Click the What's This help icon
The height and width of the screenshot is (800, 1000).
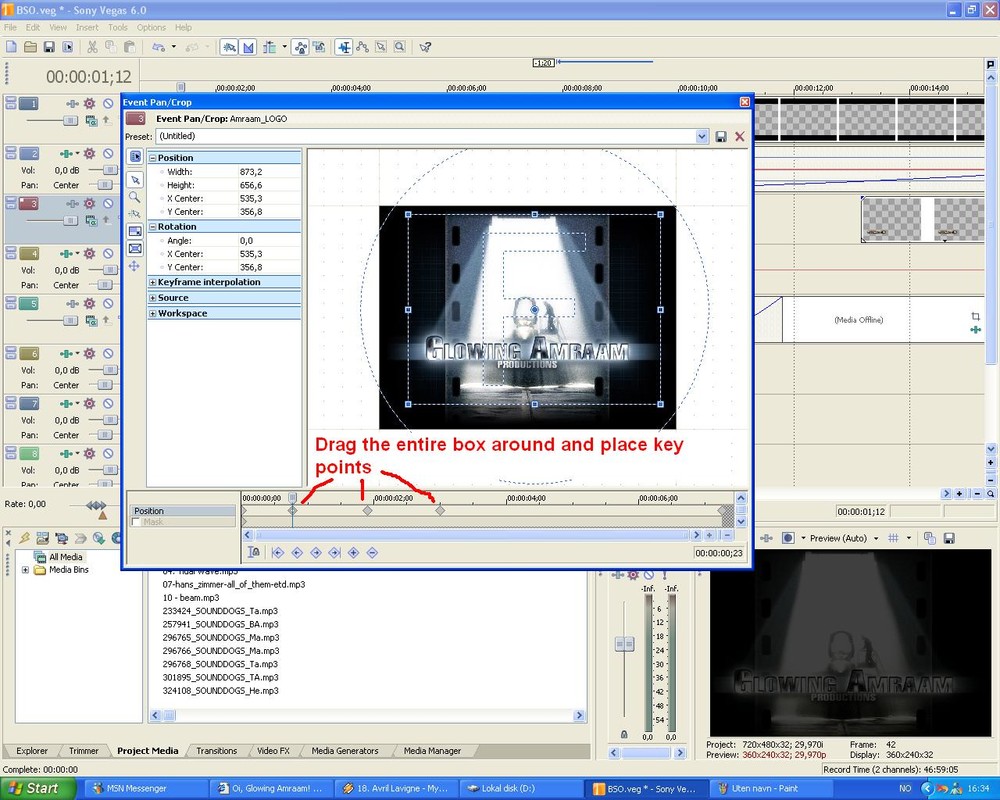pyautogui.click(x=425, y=47)
